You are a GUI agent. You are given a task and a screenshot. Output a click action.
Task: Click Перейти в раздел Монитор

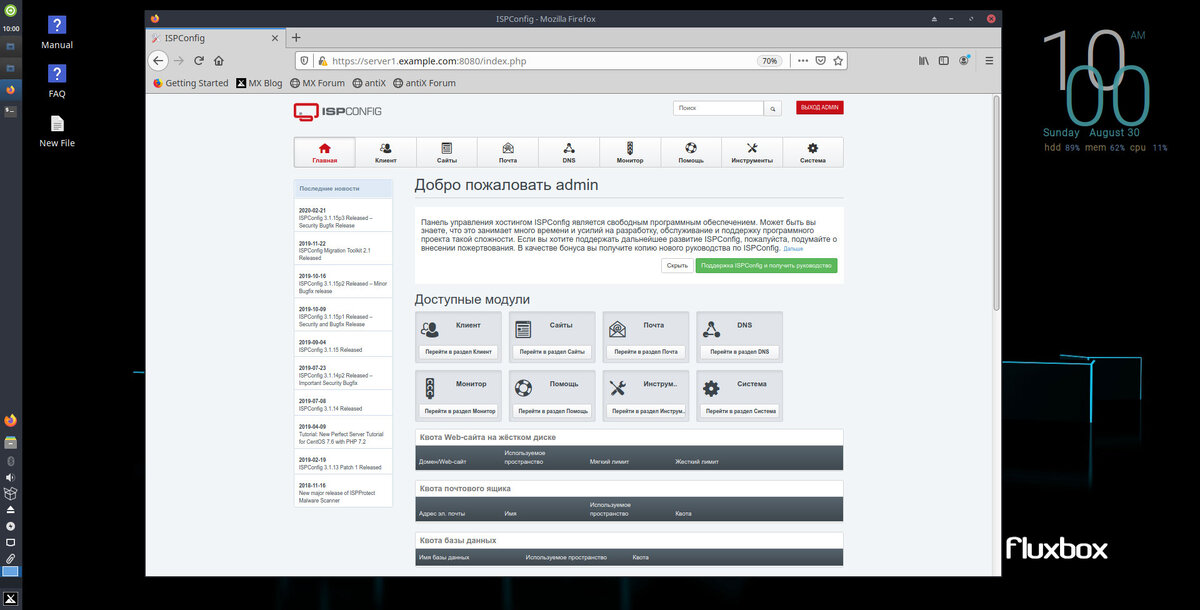(x=458, y=411)
